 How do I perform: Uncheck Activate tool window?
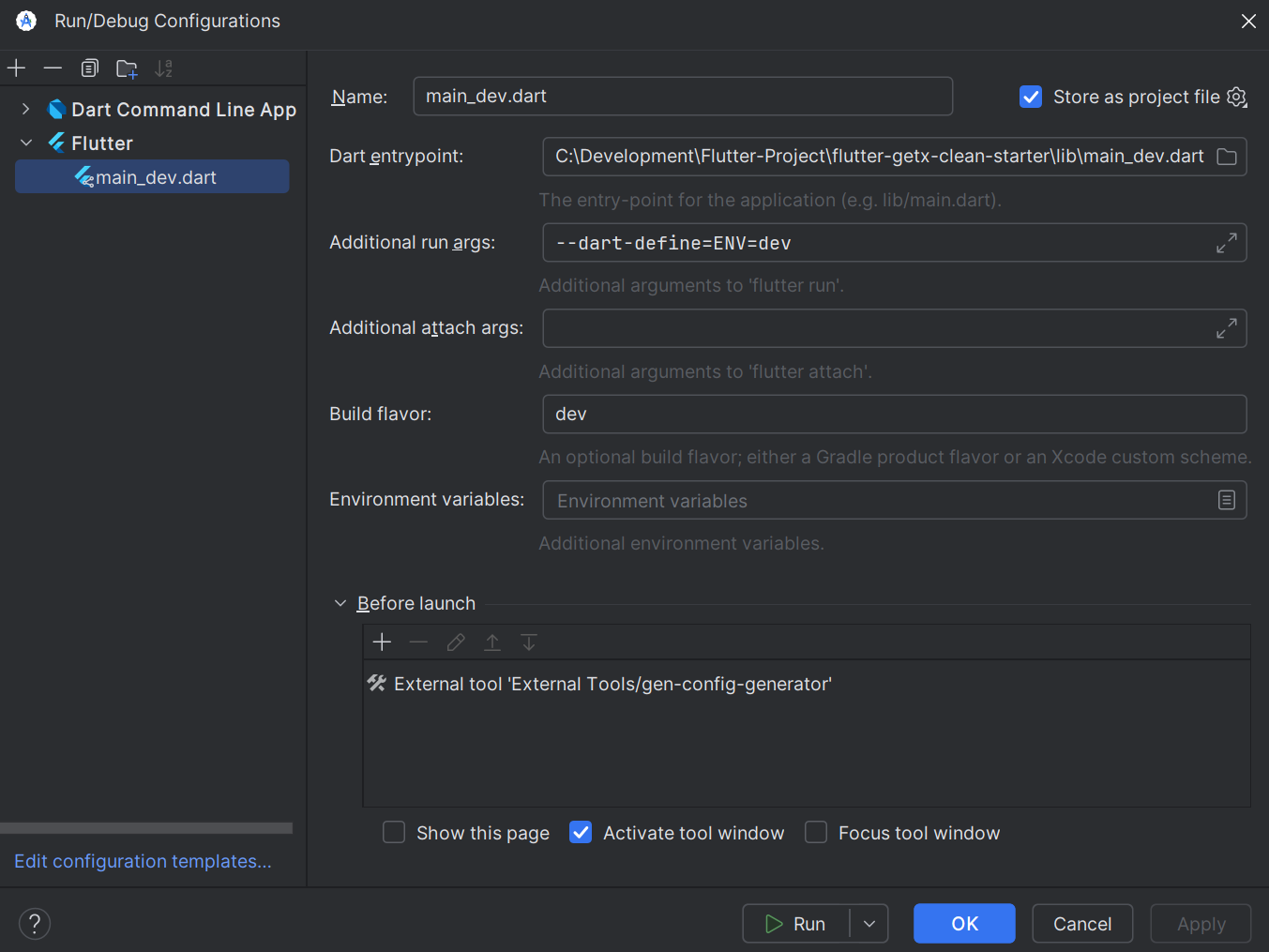pos(581,832)
